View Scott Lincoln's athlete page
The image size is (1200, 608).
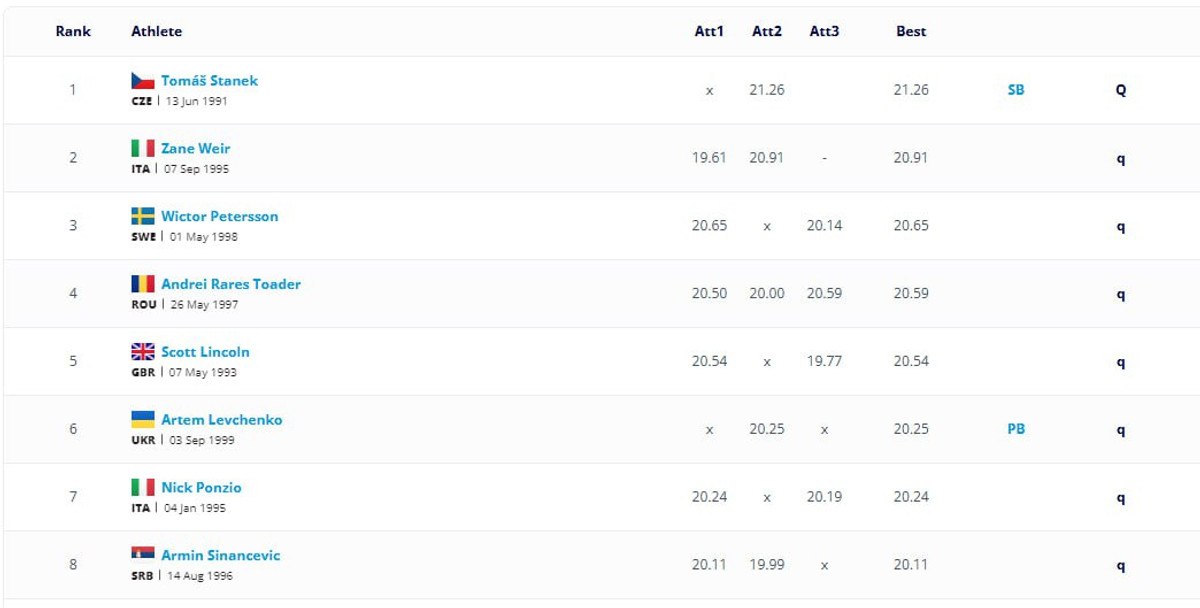point(205,352)
